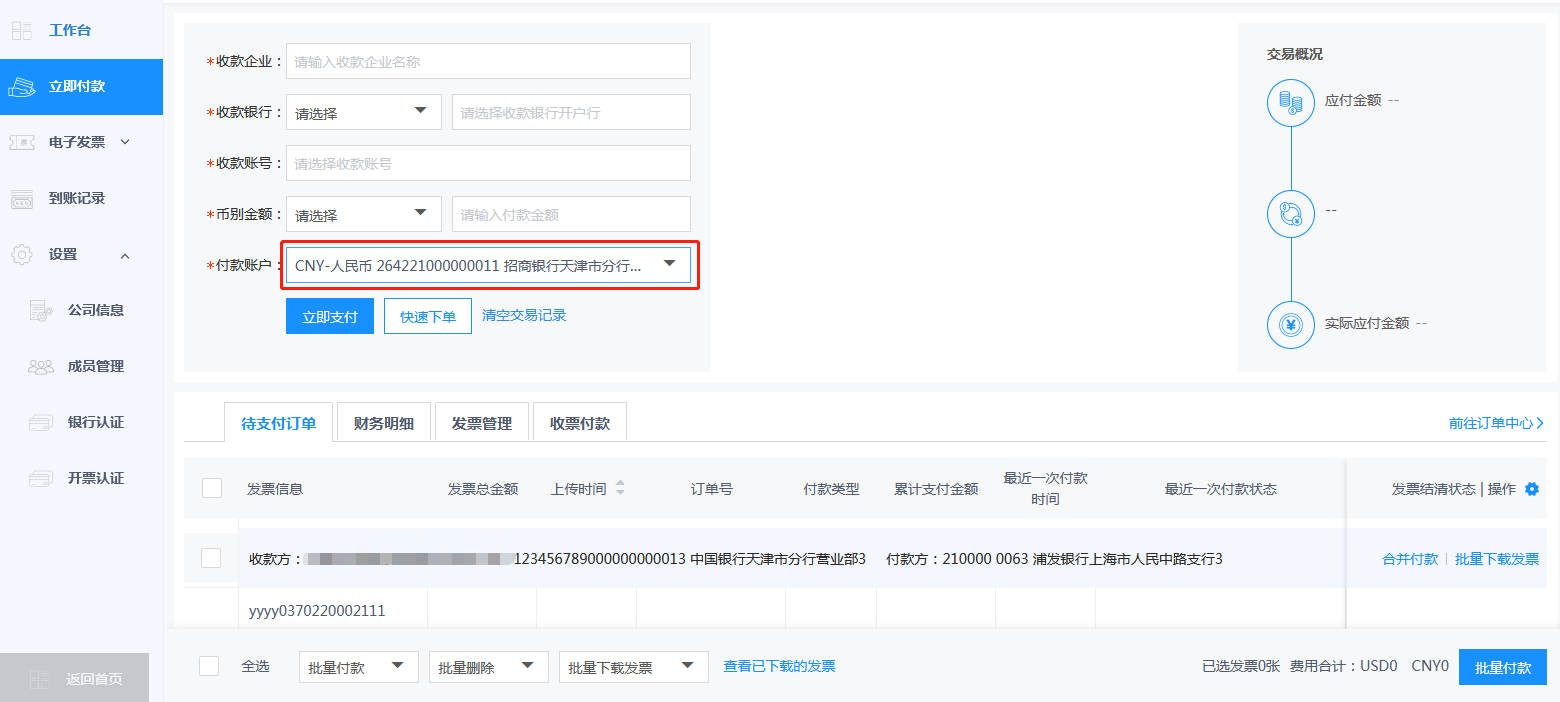Switch to the 发票管理 tab
The height and width of the screenshot is (702, 1560).
tap(481, 423)
